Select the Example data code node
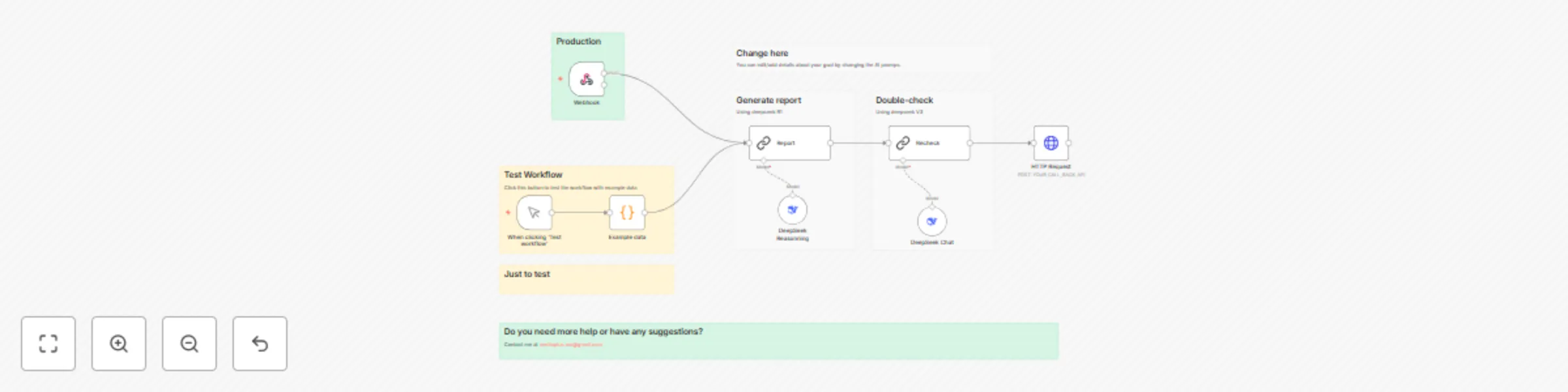The width and height of the screenshot is (1568, 392). [x=627, y=212]
